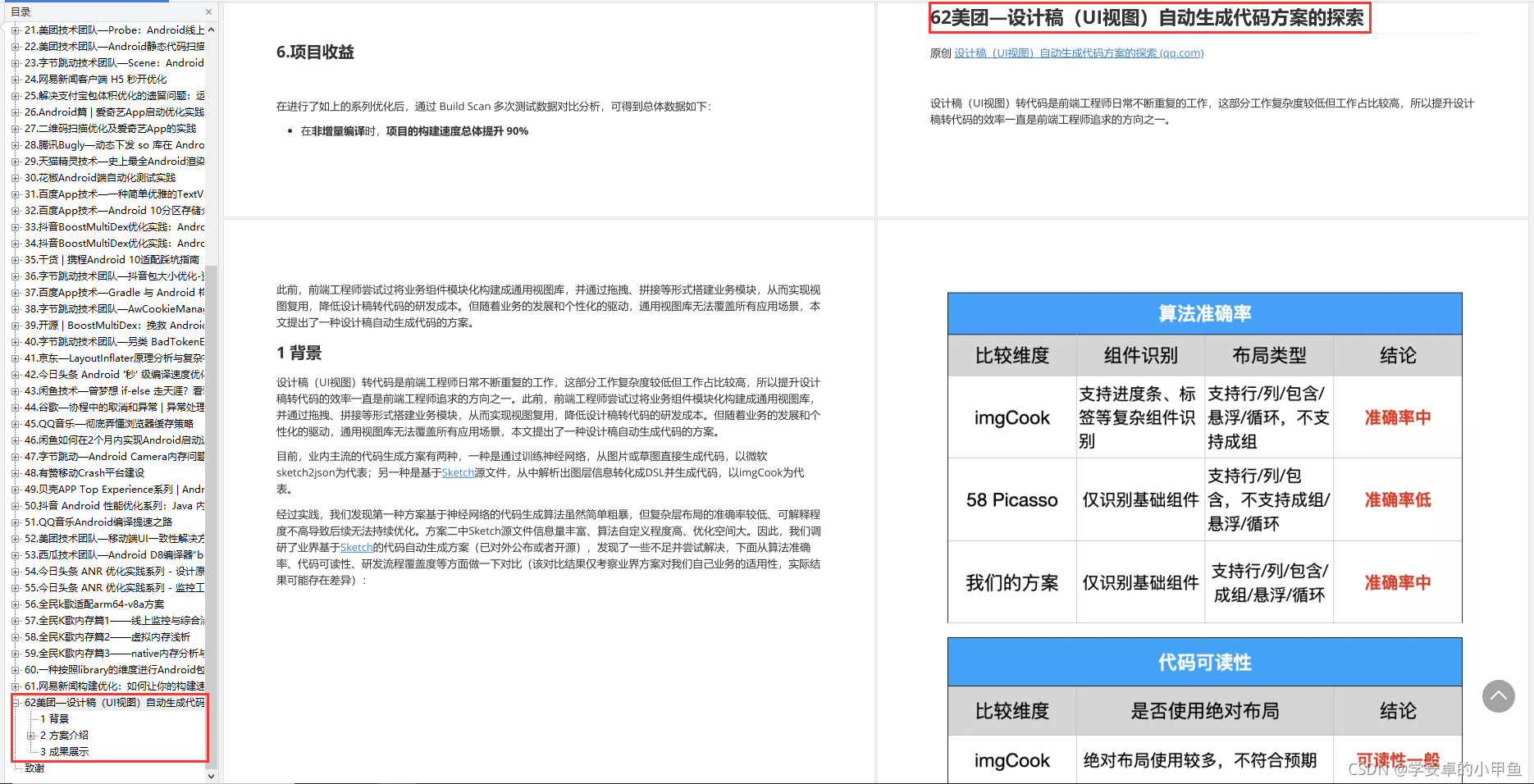Open outline entry 22.美团技术团队—Android静态代码扫描
Image resolution: width=1534 pixels, height=784 pixels.
pyautogui.click(x=114, y=47)
